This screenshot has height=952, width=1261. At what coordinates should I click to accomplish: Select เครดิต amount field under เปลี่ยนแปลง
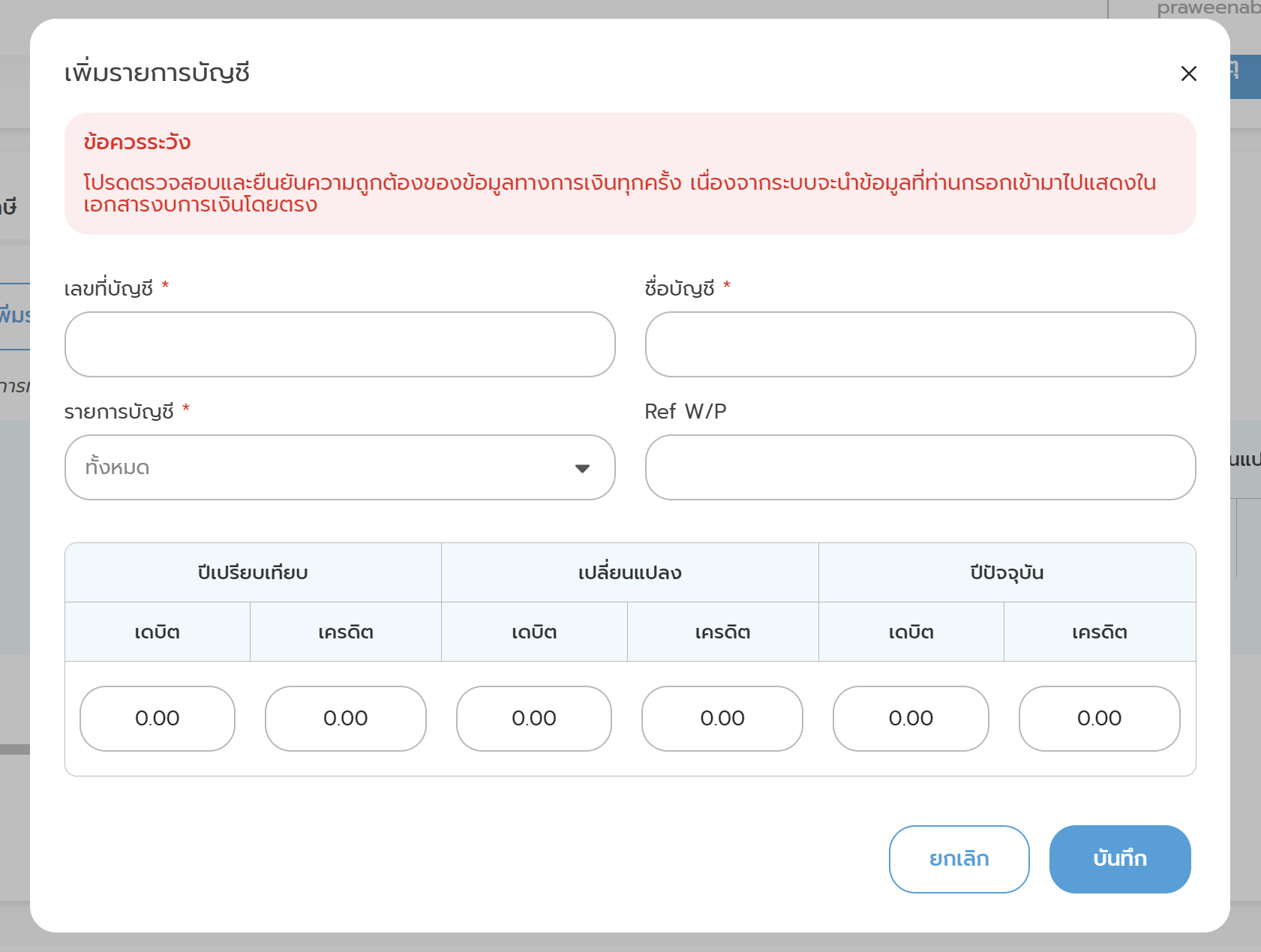pos(722,718)
